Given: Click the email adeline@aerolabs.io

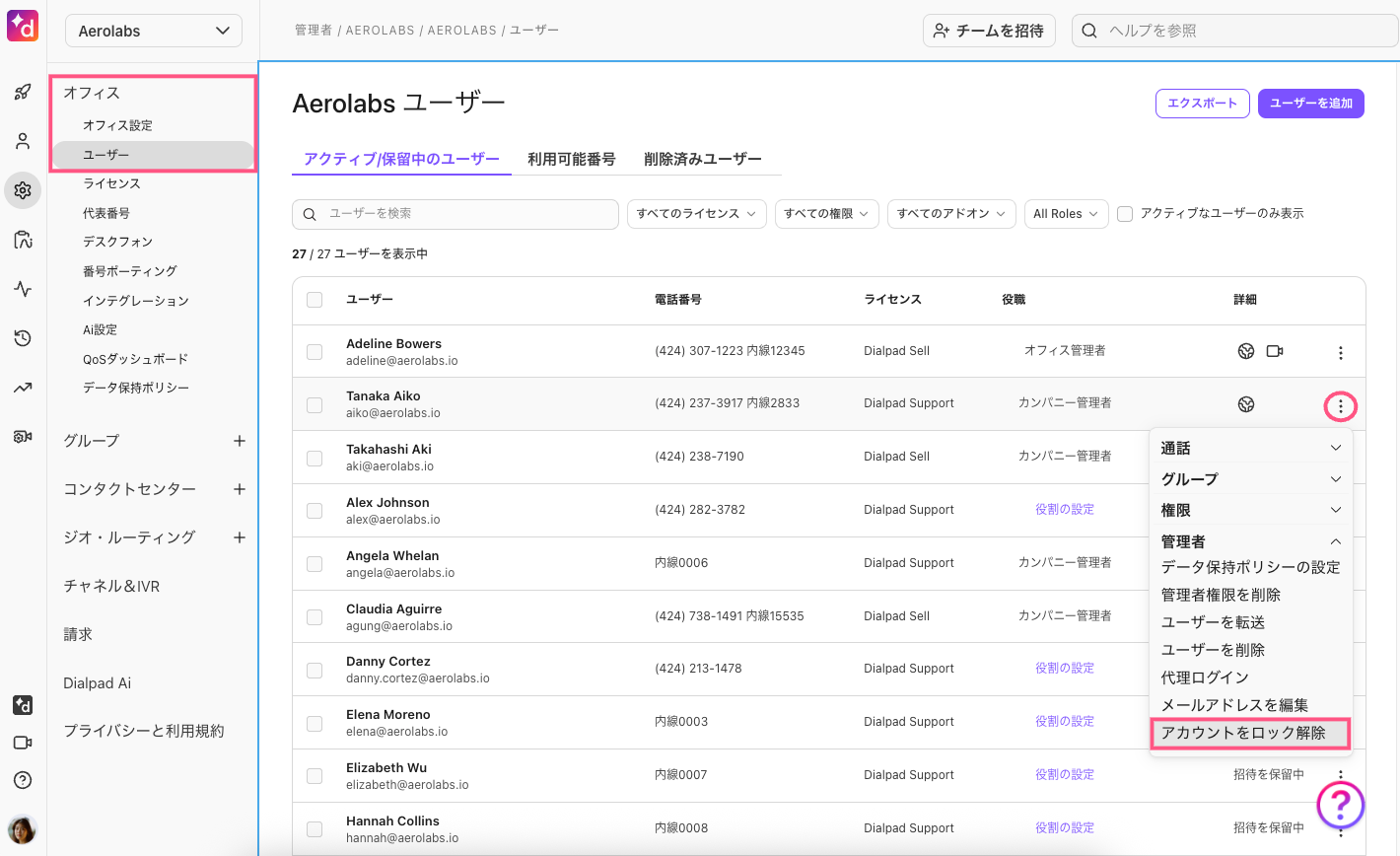Looking at the screenshot, I should tap(402, 361).
